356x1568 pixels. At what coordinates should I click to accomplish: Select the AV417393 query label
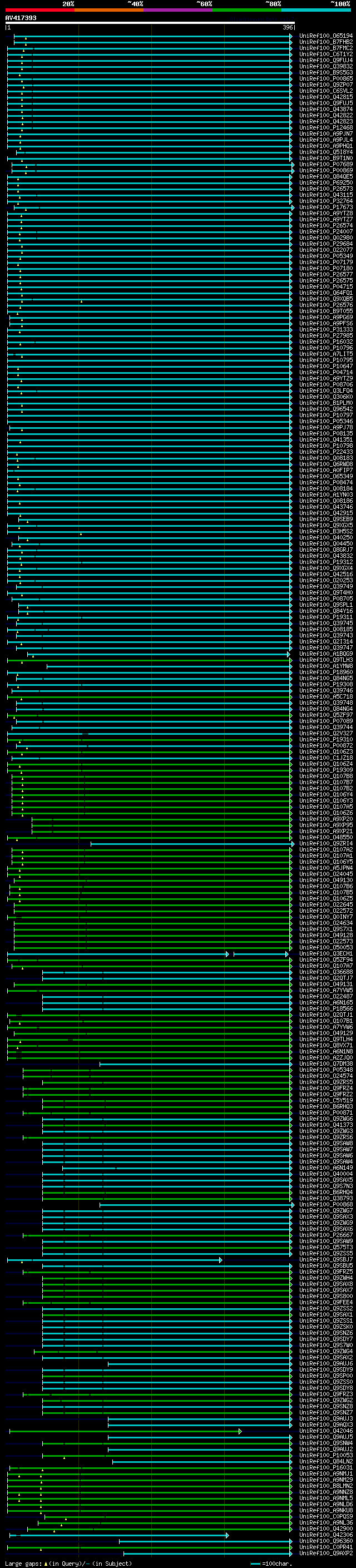tap(21, 18)
